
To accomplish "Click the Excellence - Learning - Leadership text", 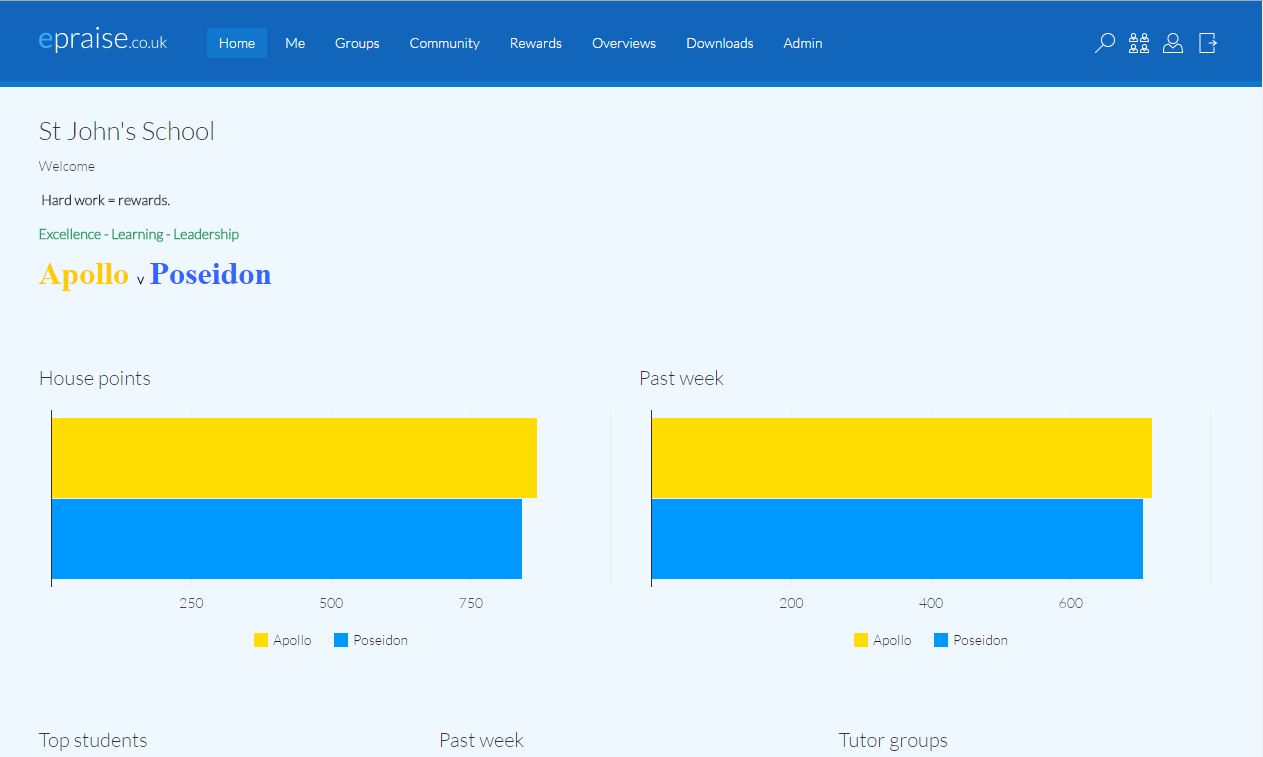I will tap(139, 234).
